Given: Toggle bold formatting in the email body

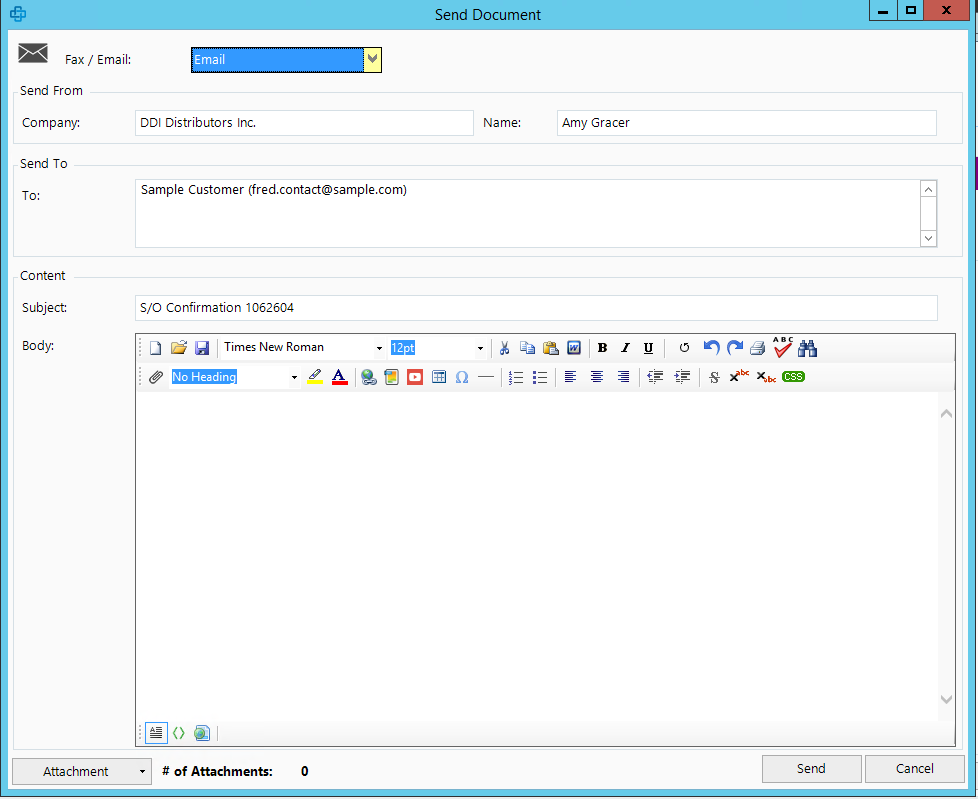Looking at the screenshot, I should coord(603,347).
